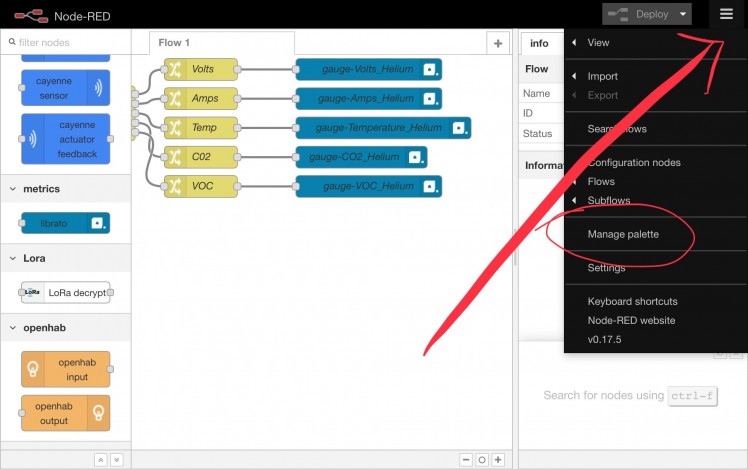Open Manage palette from the menu
Viewport: 748px width, 469px height.
[x=623, y=234]
